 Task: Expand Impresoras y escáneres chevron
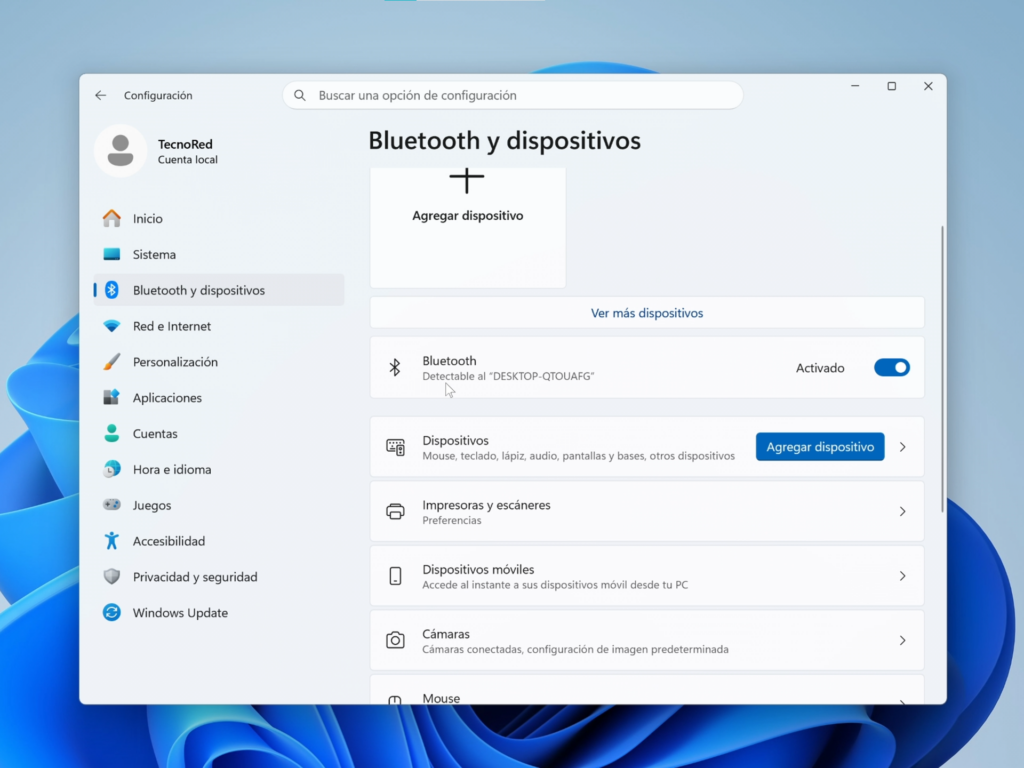click(x=903, y=511)
